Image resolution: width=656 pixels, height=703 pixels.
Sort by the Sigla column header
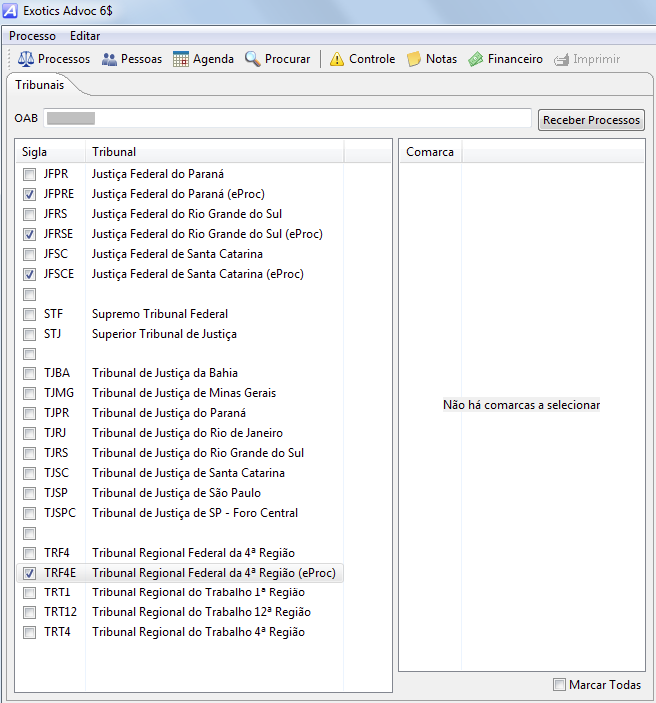[x=50, y=152]
